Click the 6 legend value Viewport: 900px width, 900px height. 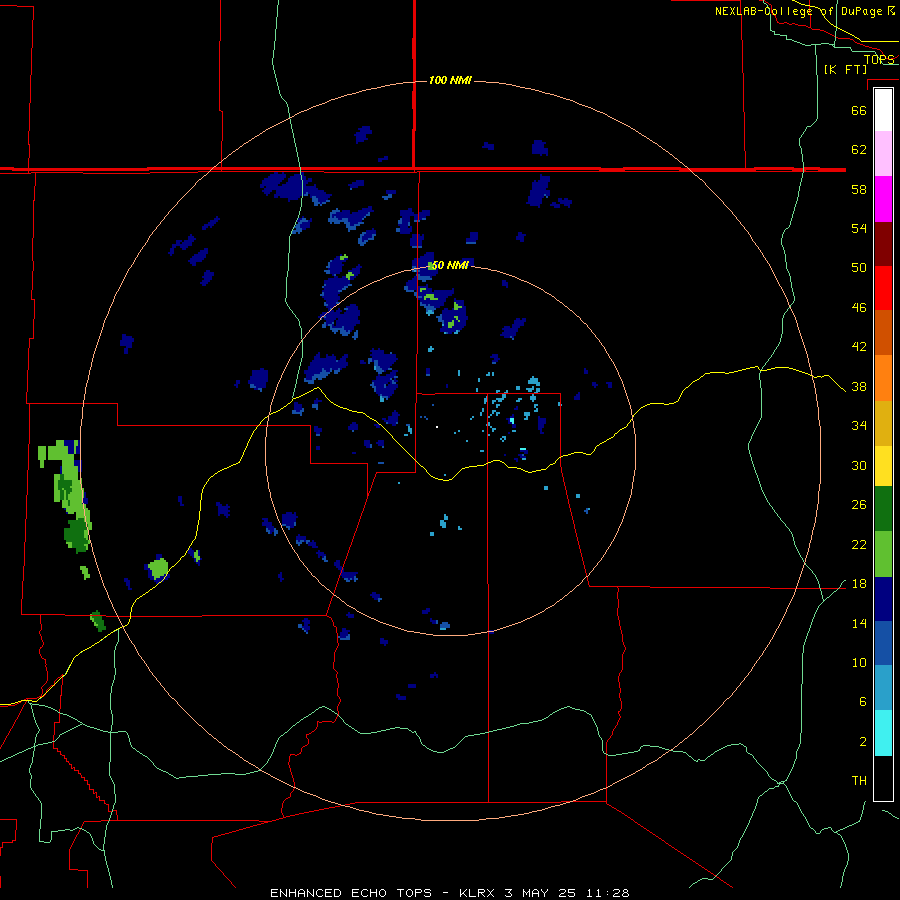[x=862, y=702]
